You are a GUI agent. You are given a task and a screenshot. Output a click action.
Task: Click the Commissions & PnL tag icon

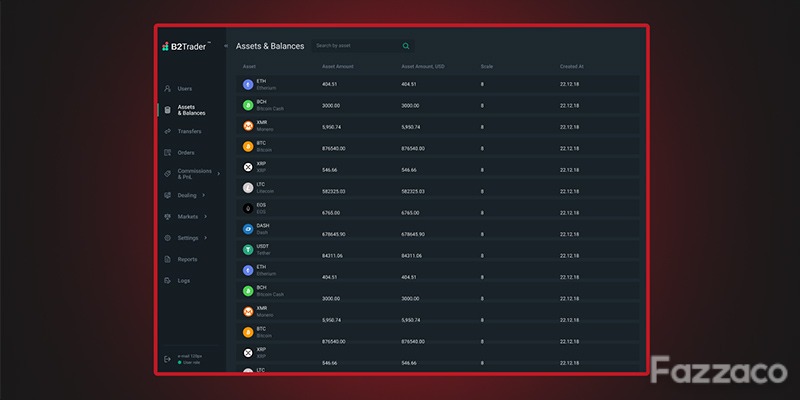pyautogui.click(x=167, y=174)
